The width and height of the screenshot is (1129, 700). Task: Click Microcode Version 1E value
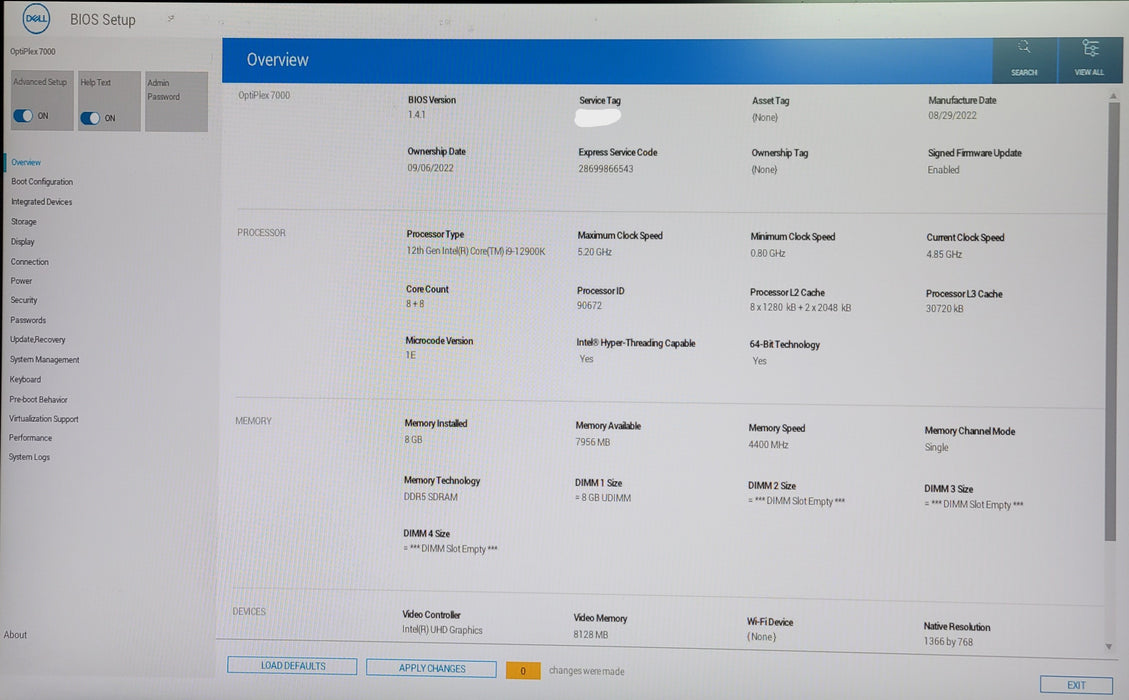(x=410, y=356)
